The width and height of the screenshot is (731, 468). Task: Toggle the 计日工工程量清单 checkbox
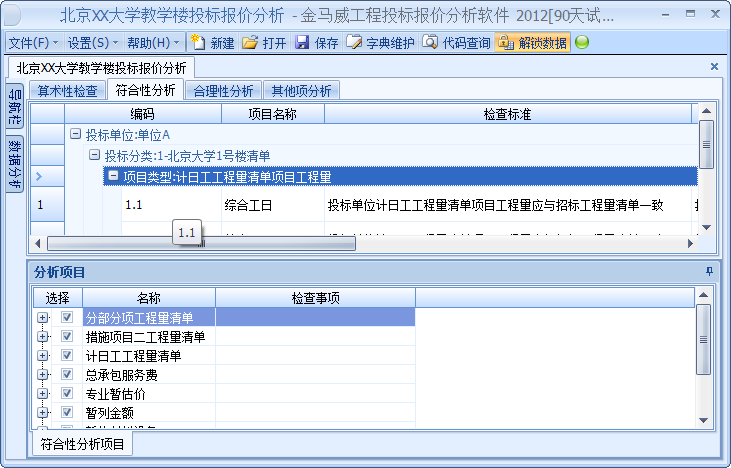pos(67,356)
